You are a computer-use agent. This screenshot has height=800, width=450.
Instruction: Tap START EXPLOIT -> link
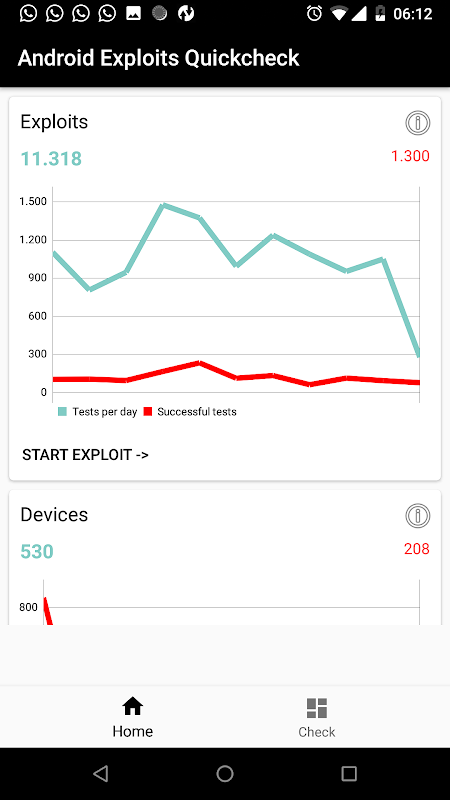[x=85, y=455]
